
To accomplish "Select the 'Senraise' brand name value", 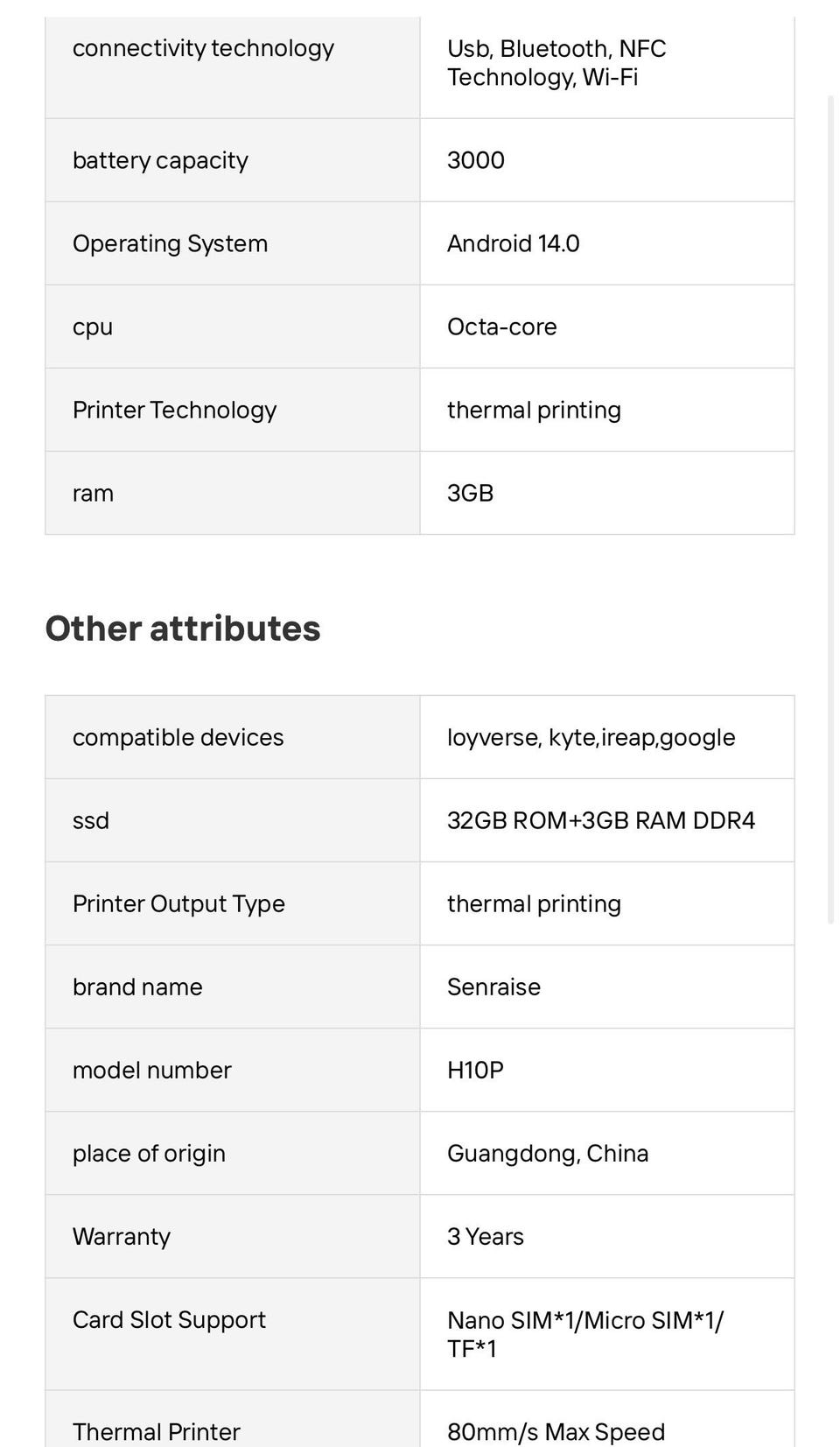I will coord(493,987).
